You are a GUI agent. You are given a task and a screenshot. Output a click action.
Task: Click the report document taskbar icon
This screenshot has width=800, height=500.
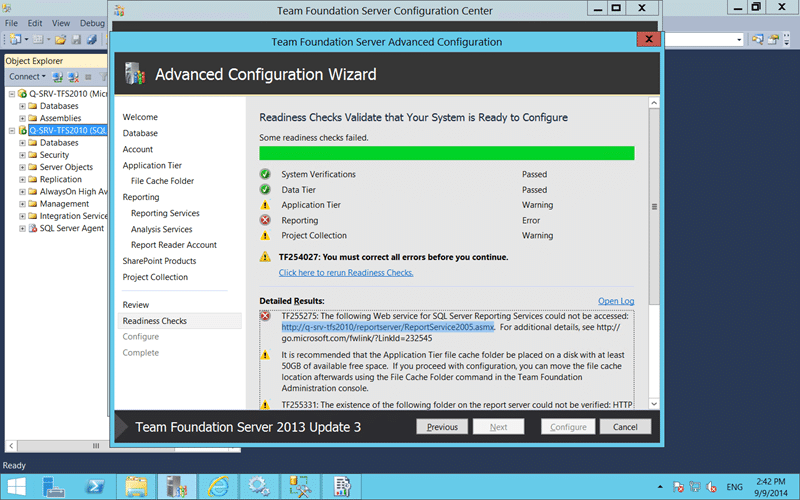341,487
